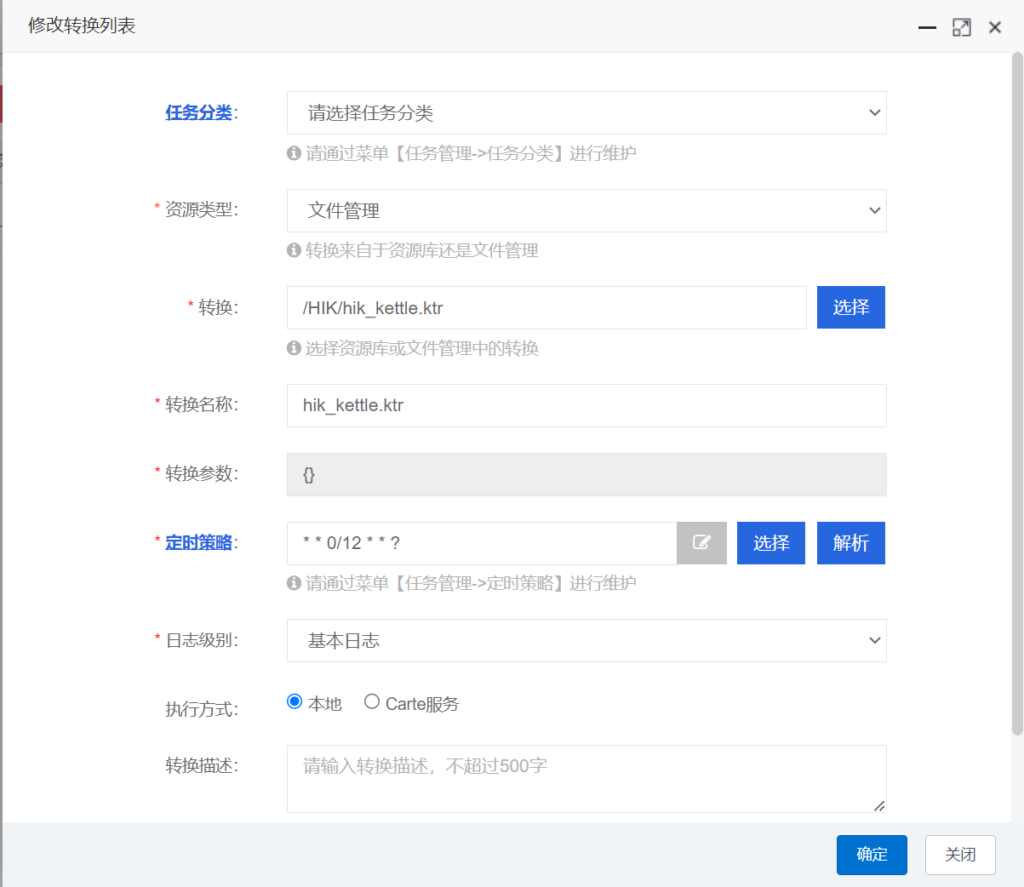Click the info icon under 定时策略
The width and height of the screenshot is (1024, 887).
(x=294, y=583)
